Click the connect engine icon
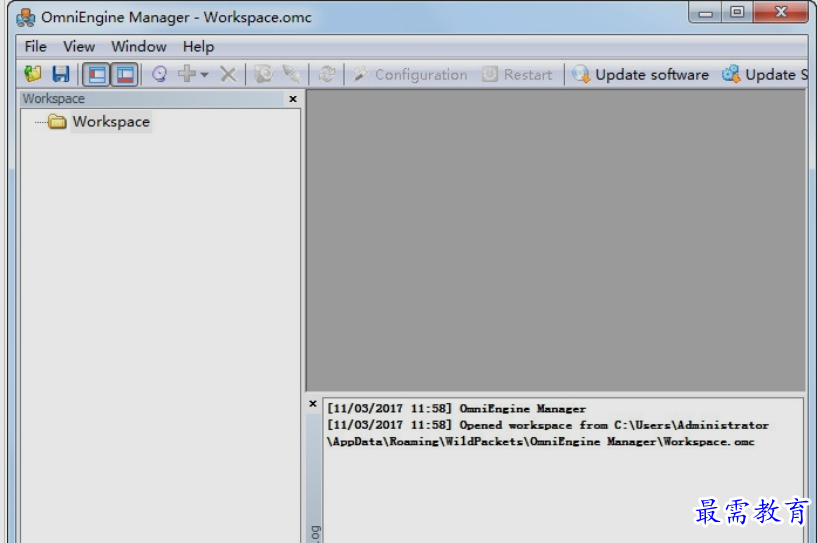The height and width of the screenshot is (543, 817). (x=263, y=74)
